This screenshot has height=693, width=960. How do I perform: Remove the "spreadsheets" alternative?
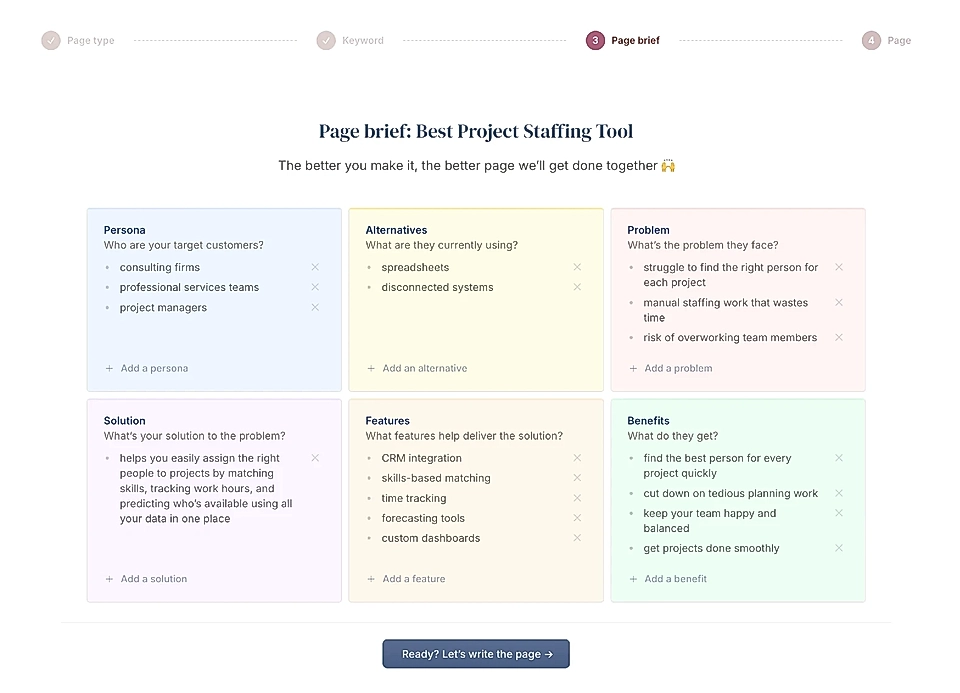577,267
